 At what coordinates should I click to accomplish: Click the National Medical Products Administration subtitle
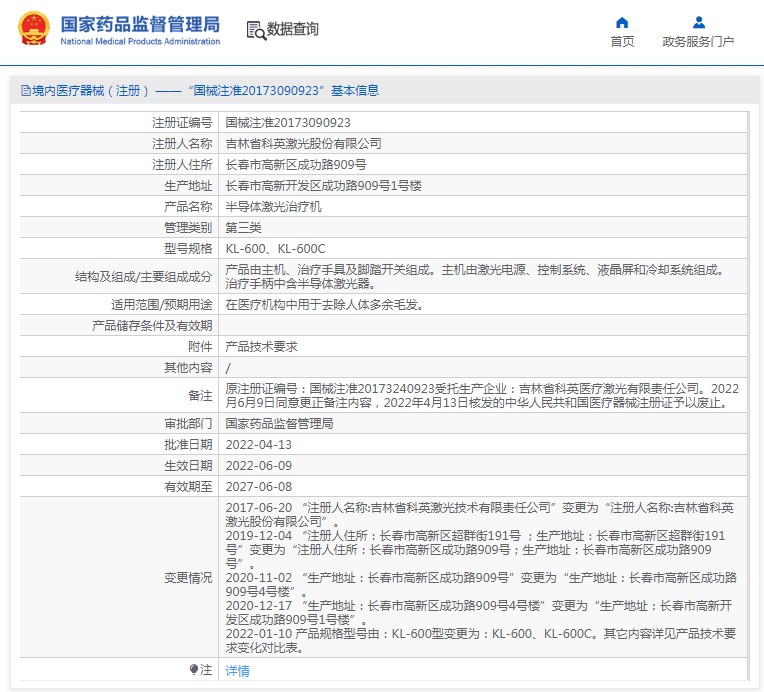[140, 42]
